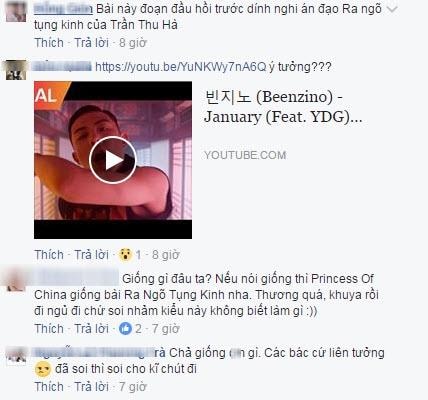Click Thích under the YouTube video comment
Viewport: 428px width, 400px height.
[x=49, y=255]
